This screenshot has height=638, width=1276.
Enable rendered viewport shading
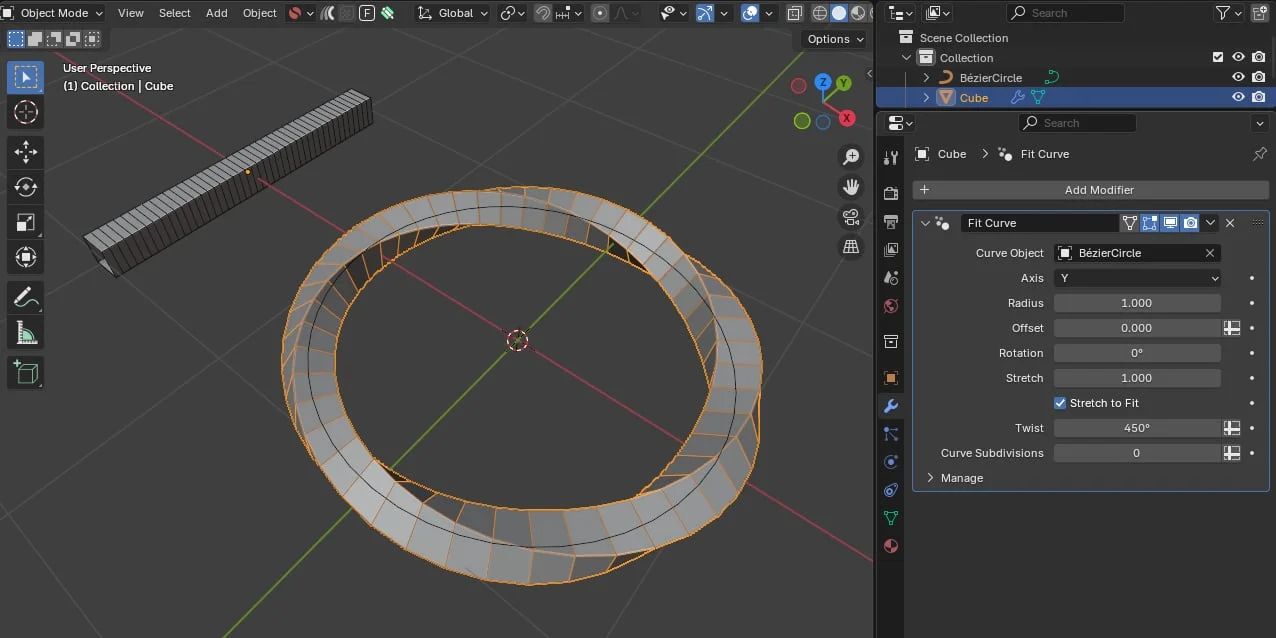860,12
